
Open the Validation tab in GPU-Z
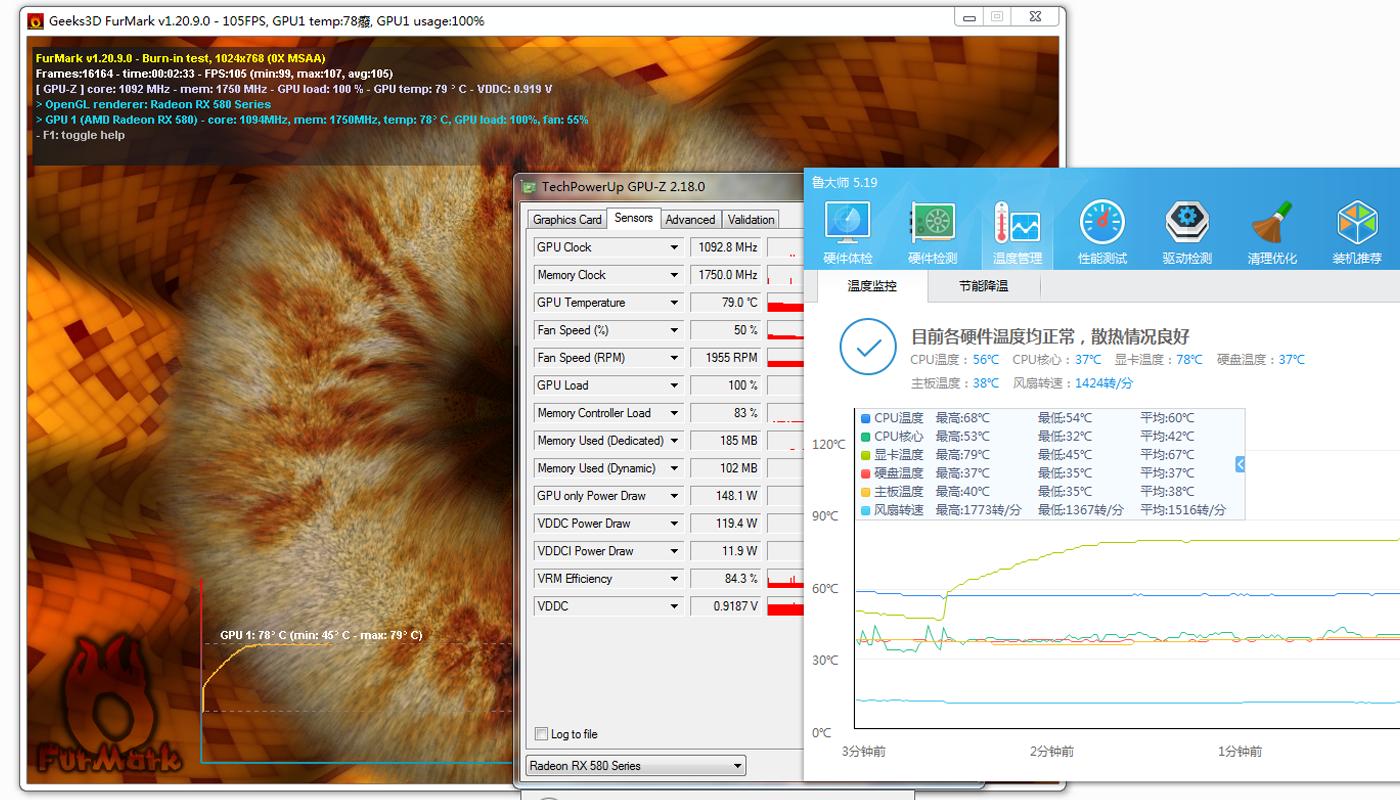point(751,219)
